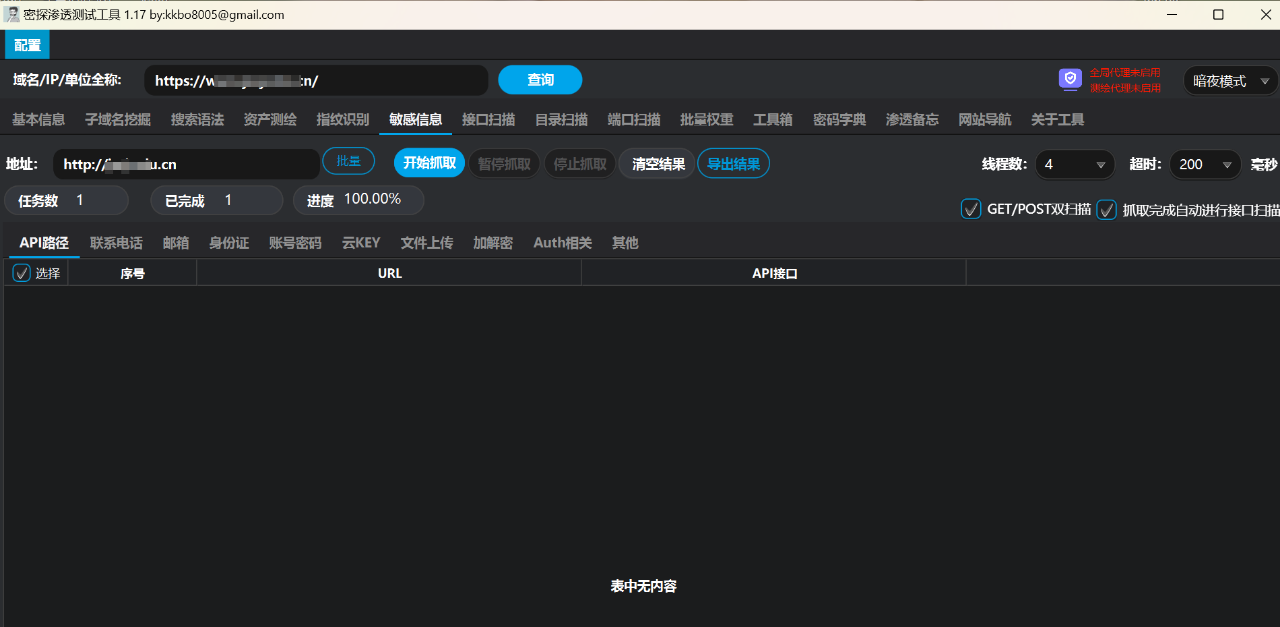Screen dimensions: 1280x627
Task: Switch to the 子域名挖掘 tab
Action: click(118, 119)
